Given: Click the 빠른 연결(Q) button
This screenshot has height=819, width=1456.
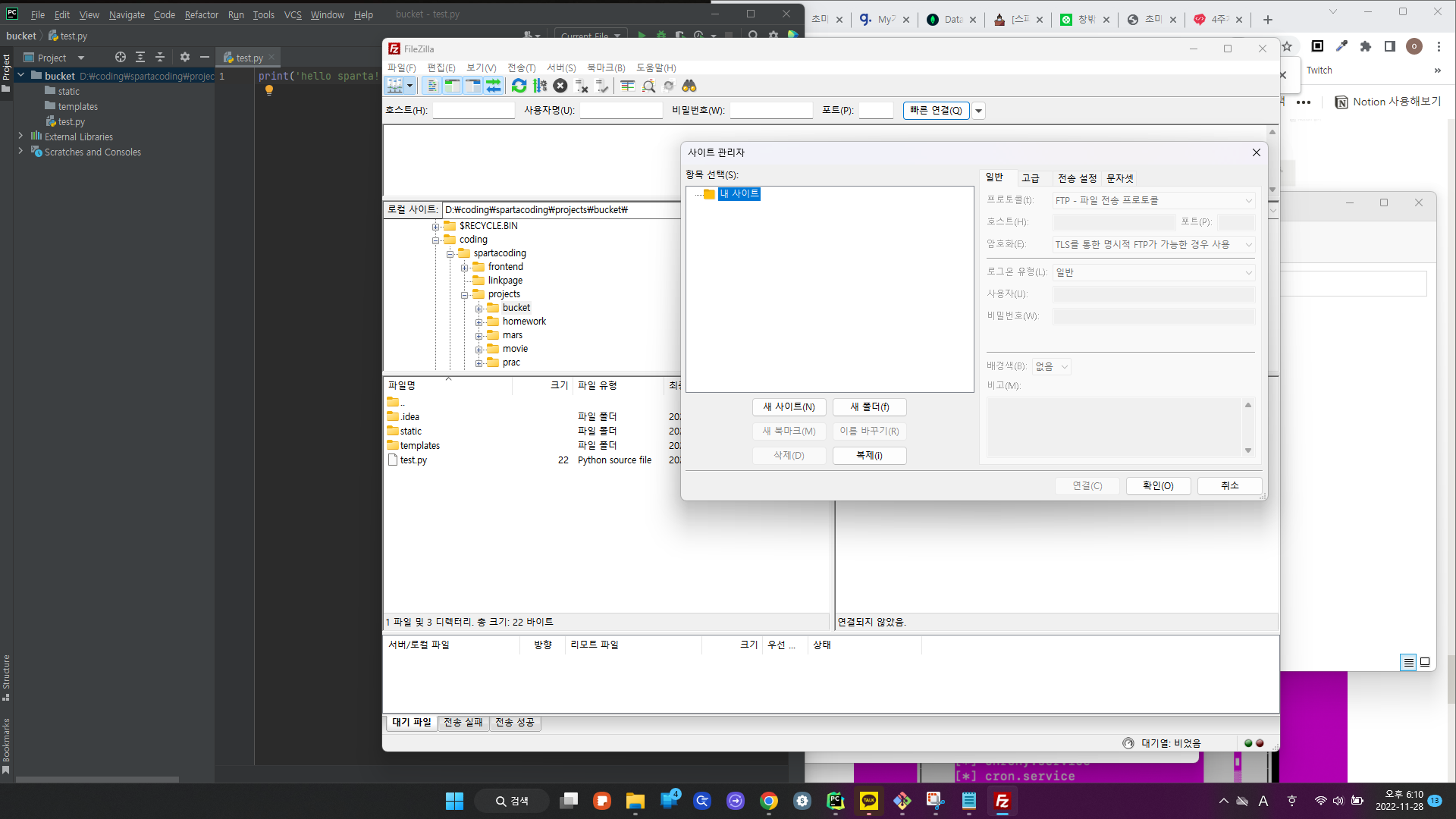Looking at the screenshot, I should click(936, 111).
